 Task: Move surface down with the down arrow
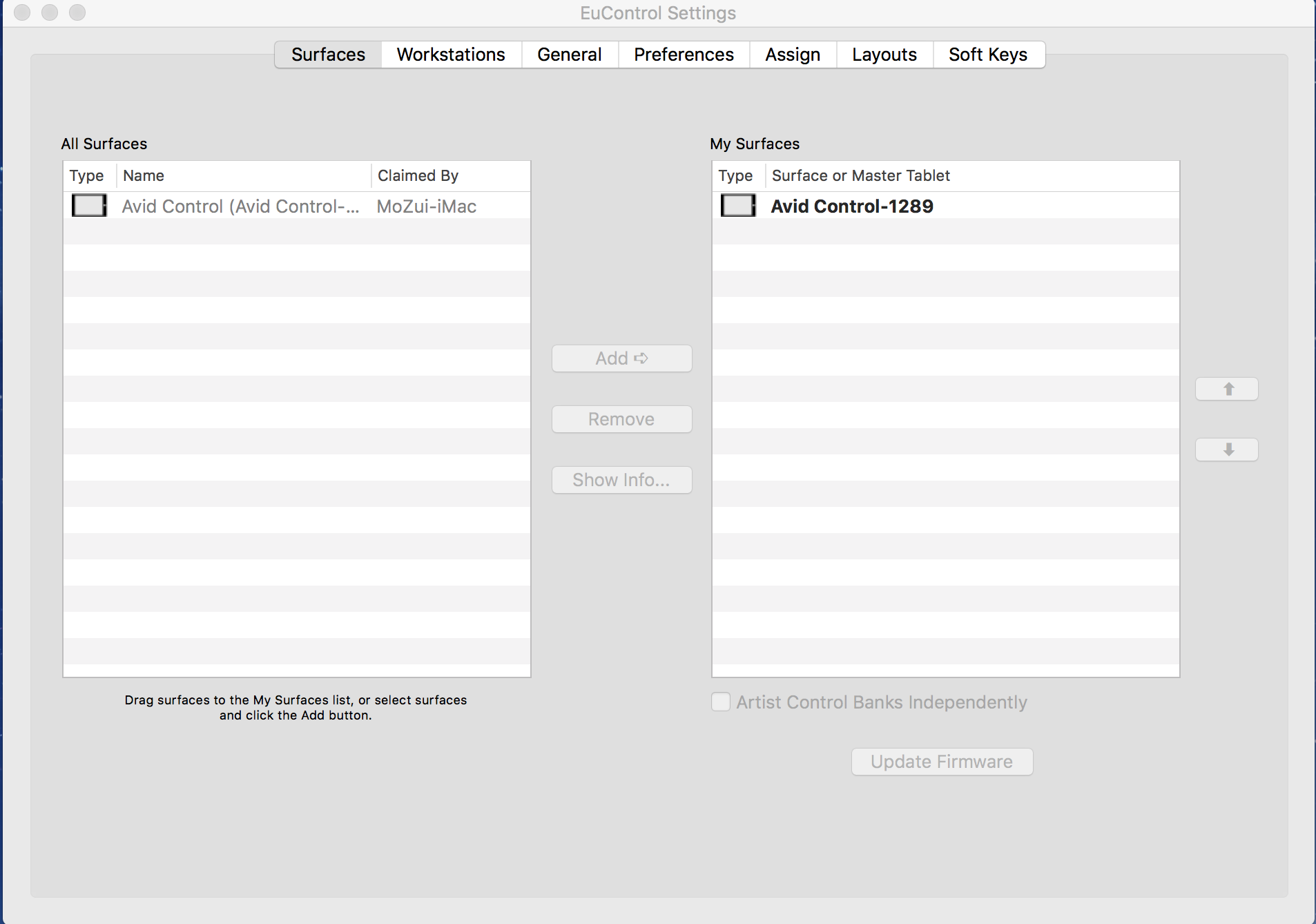pos(1227,450)
